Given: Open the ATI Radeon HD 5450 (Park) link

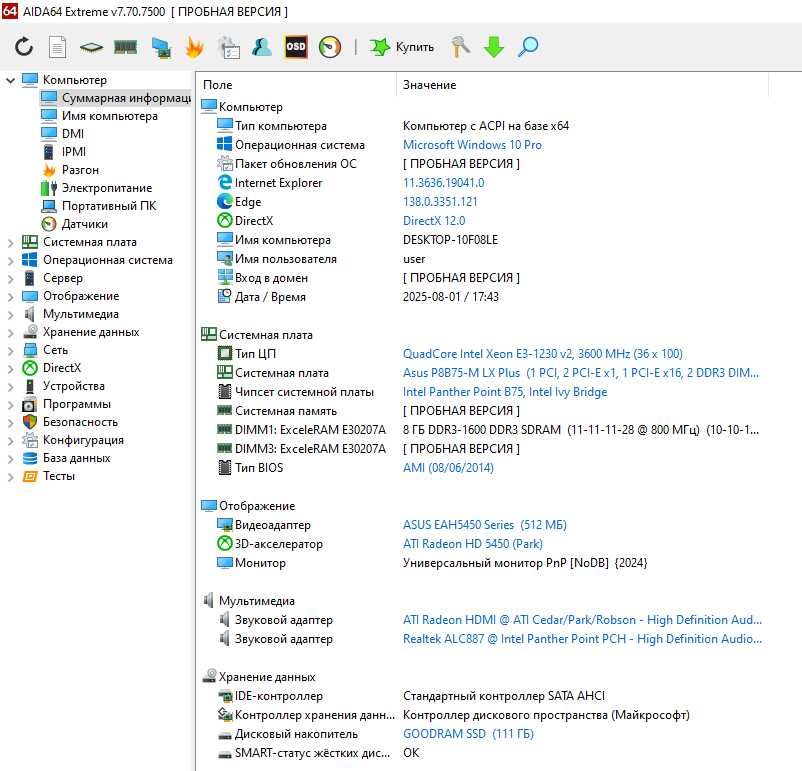Looking at the screenshot, I should (473, 544).
